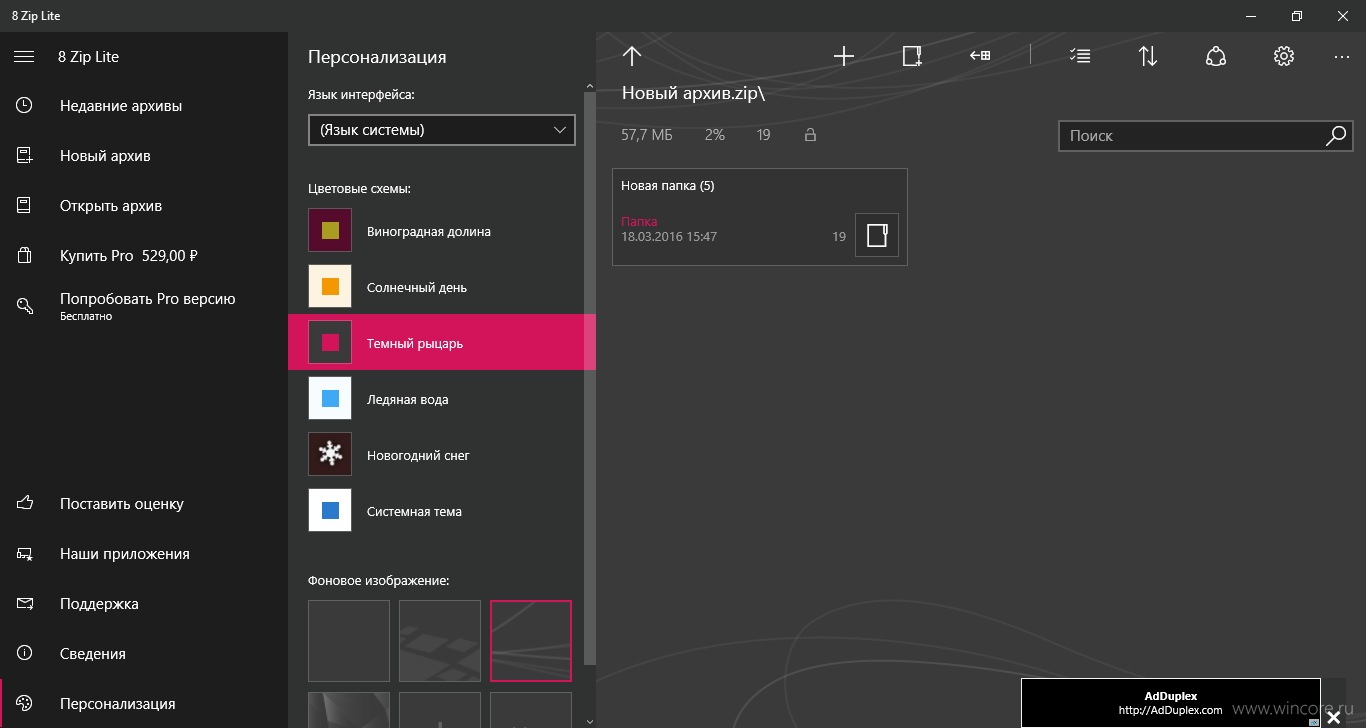Click scrollbar down arrow in personalization panel
Screen dimensions: 1366x728
(x=590, y=720)
